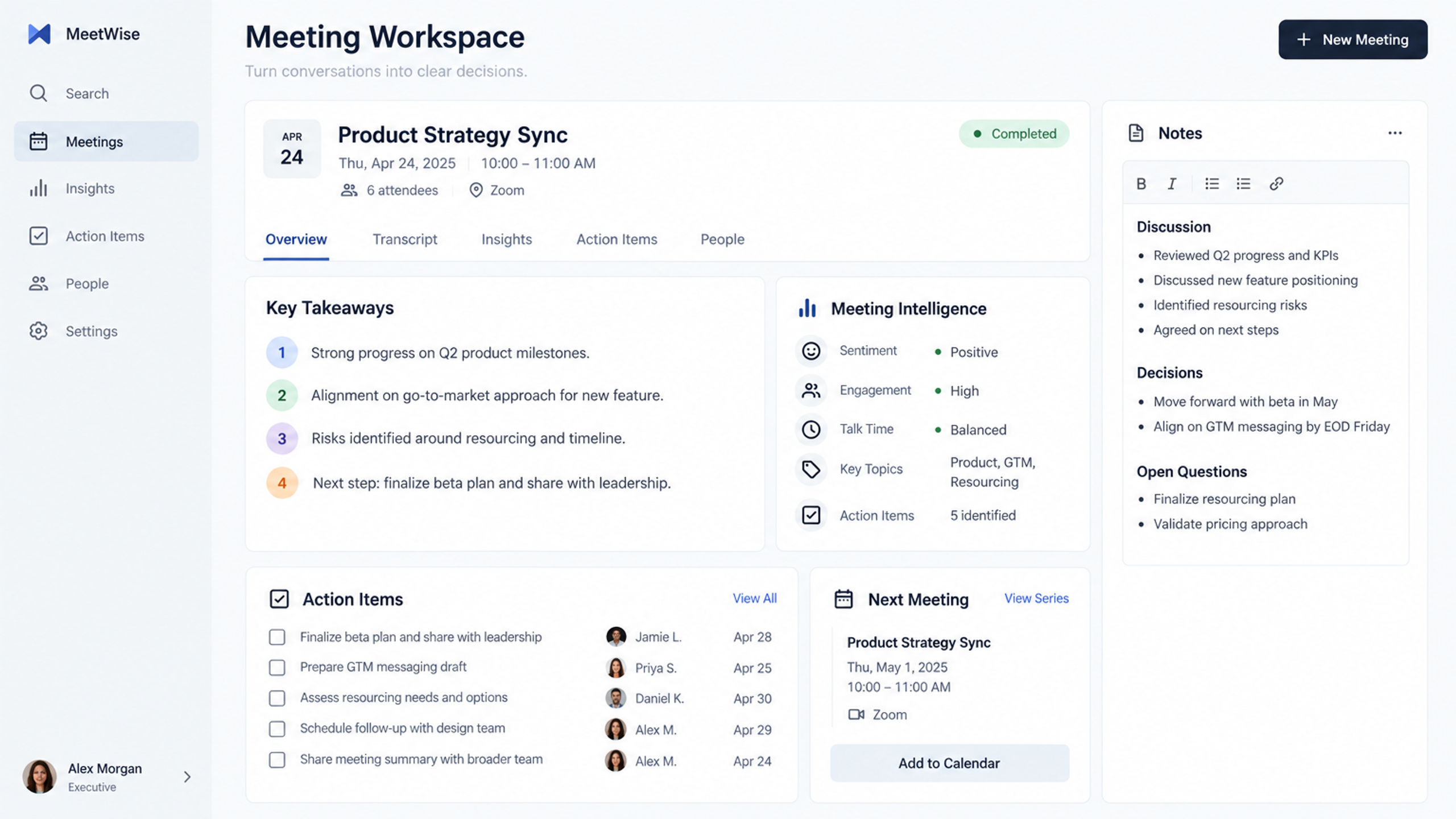Toggle bold formatting in Notes toolbar
The image size is (1456, 819).
(1141, 184)
